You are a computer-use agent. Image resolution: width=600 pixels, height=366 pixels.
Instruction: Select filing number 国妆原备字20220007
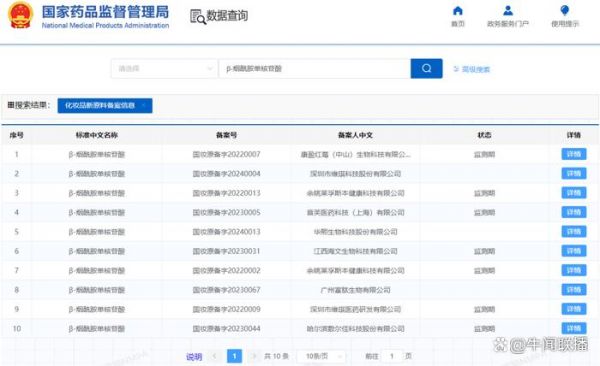(227, 154)
